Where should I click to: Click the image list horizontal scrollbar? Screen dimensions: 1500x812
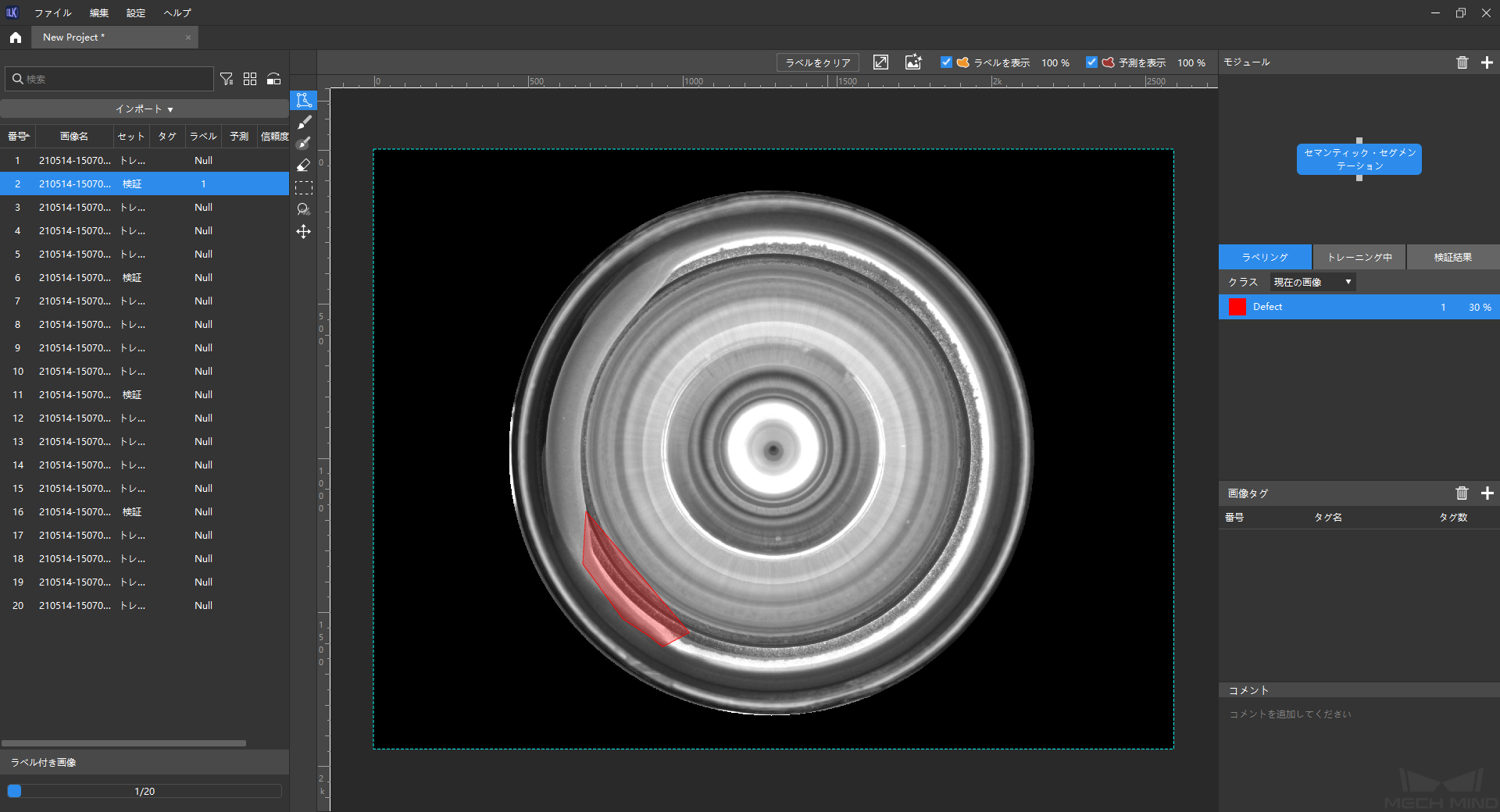click(123, 743)
